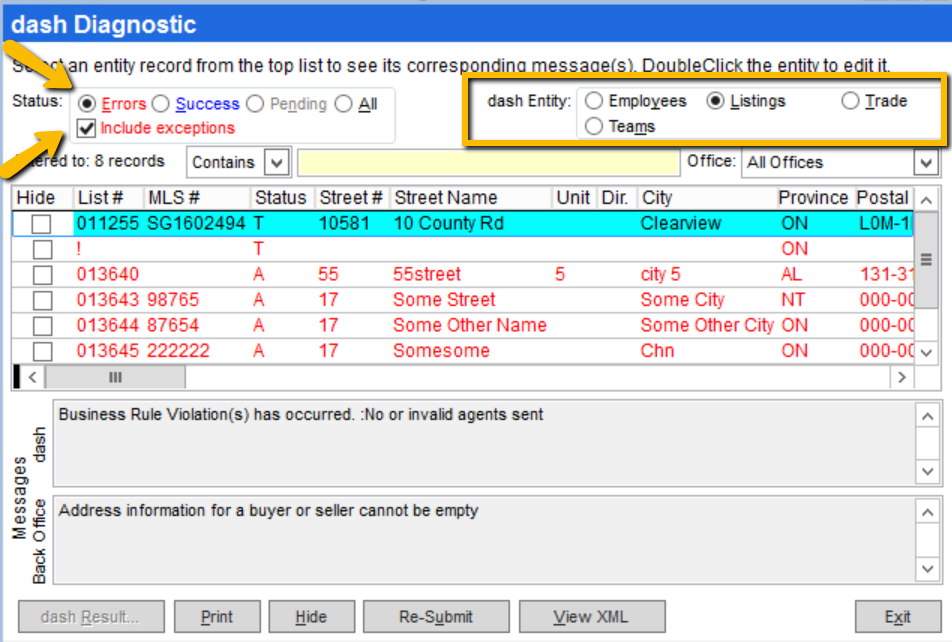Click the Exit button

(x=897, y=617)
